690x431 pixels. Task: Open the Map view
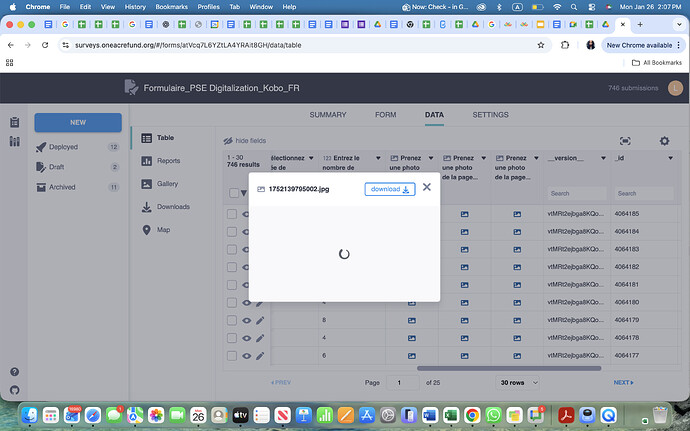click(x=163, y=230)
